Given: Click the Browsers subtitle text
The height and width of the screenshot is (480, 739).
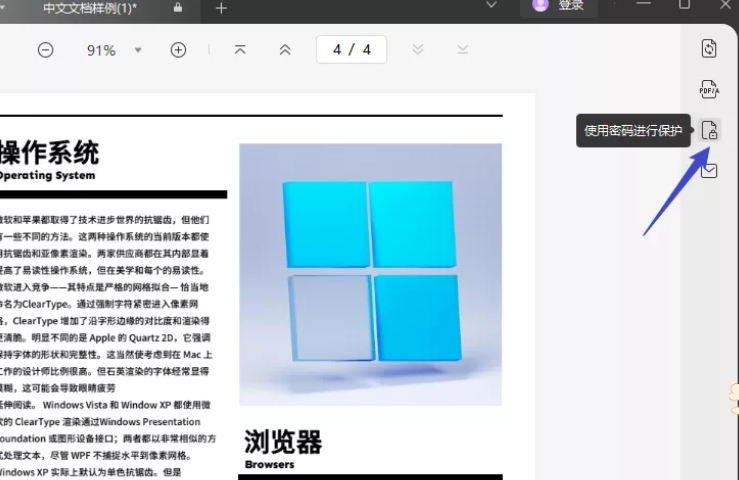Looking at the screenshot, I should (x=270, y=464).
